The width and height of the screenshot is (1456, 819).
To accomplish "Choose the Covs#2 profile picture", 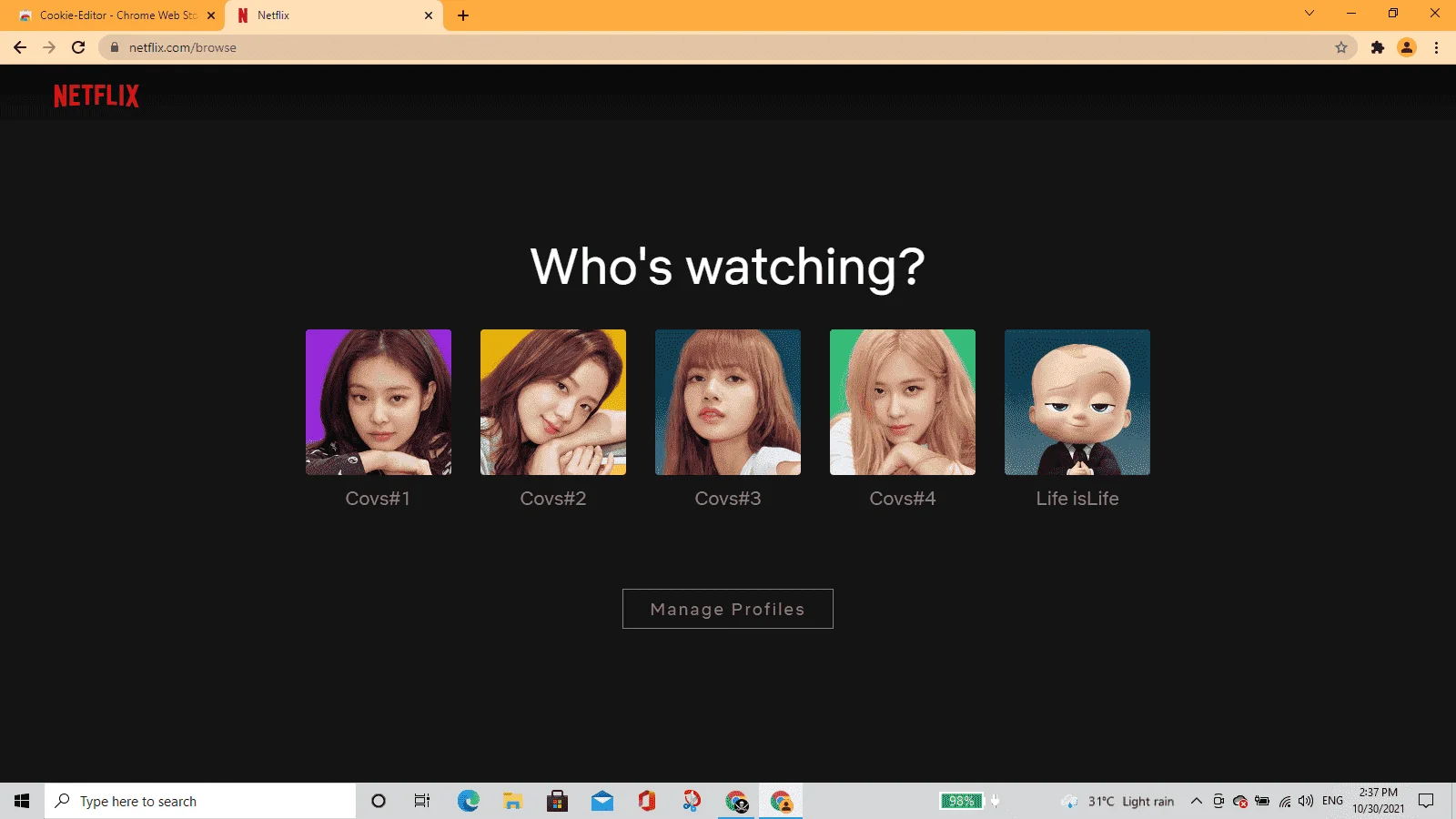I will (553, 402).
